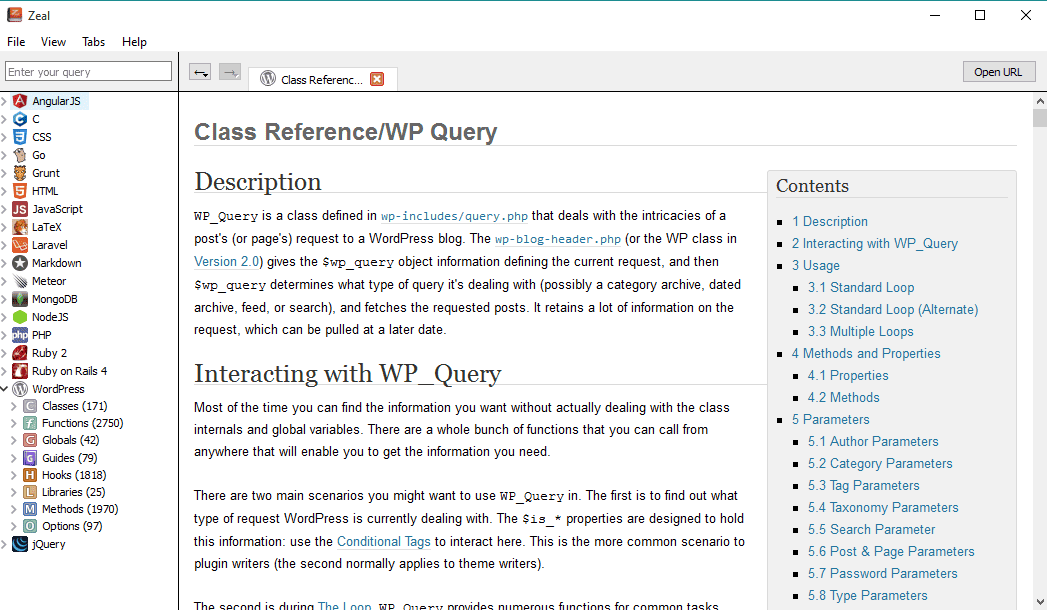Click the PHP docset icon

20,335
